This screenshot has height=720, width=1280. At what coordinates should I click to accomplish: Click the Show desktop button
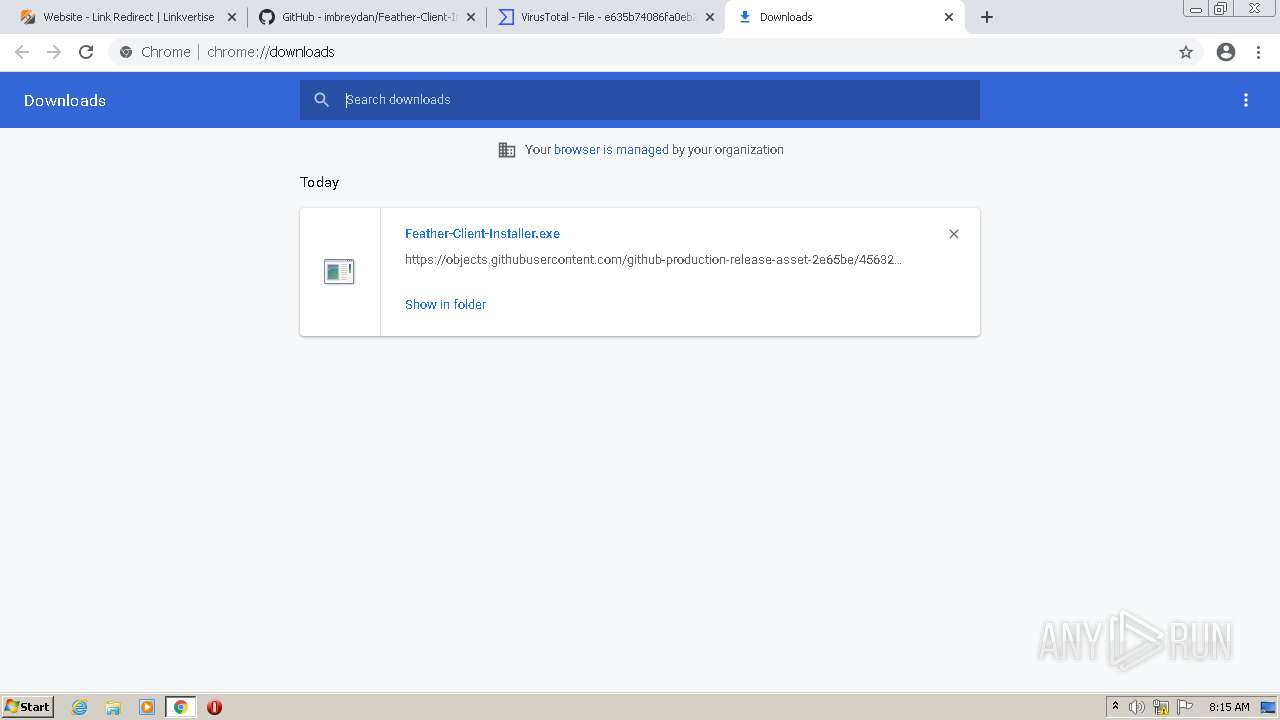pos(1268,707)
